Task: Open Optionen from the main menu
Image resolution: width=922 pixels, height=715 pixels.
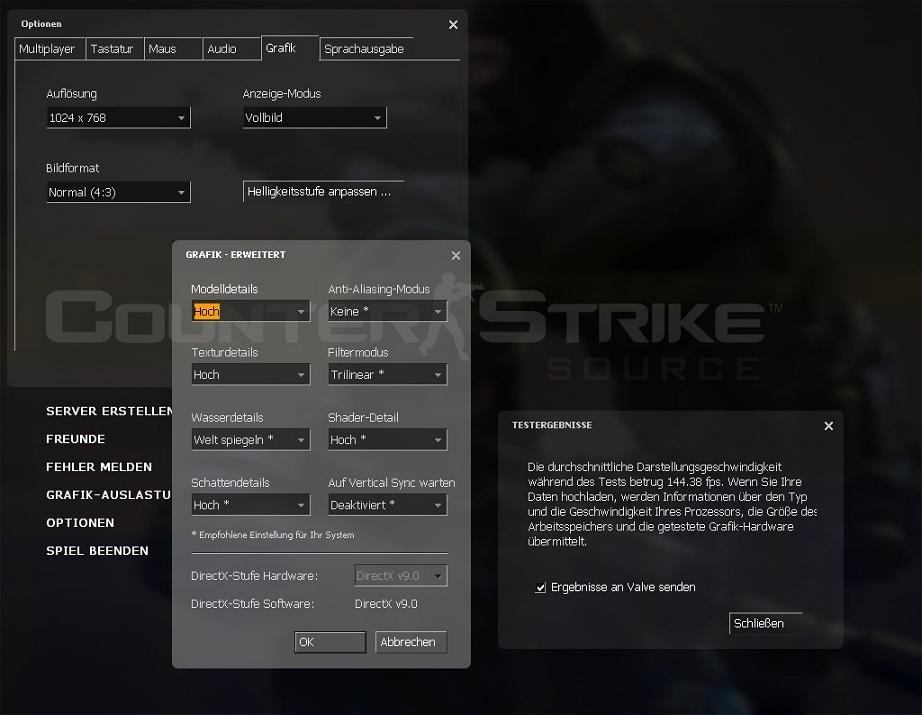Action: [80, 523]
